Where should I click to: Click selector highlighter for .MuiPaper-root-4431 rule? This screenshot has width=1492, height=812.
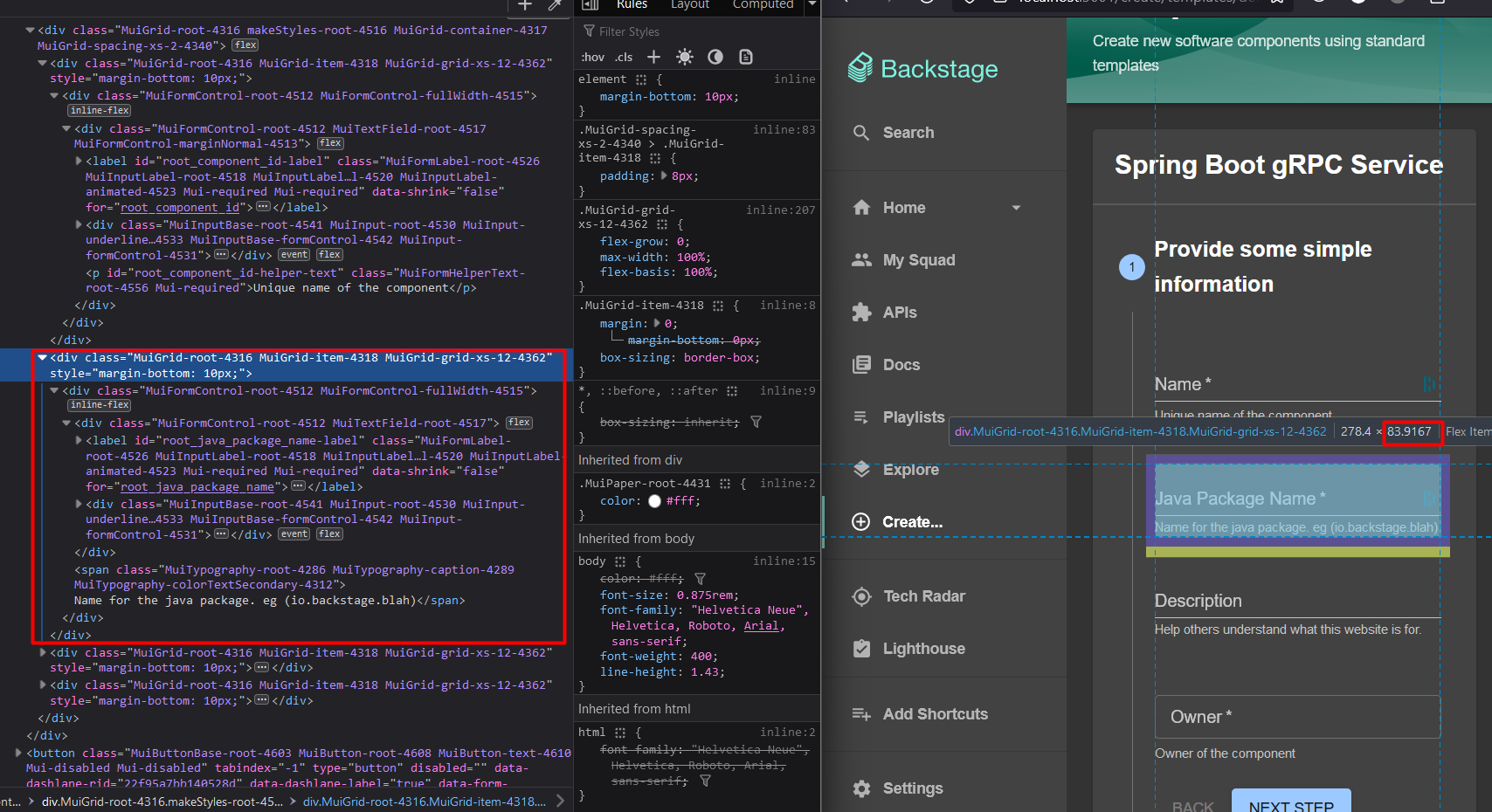click(x=725, y=484)
